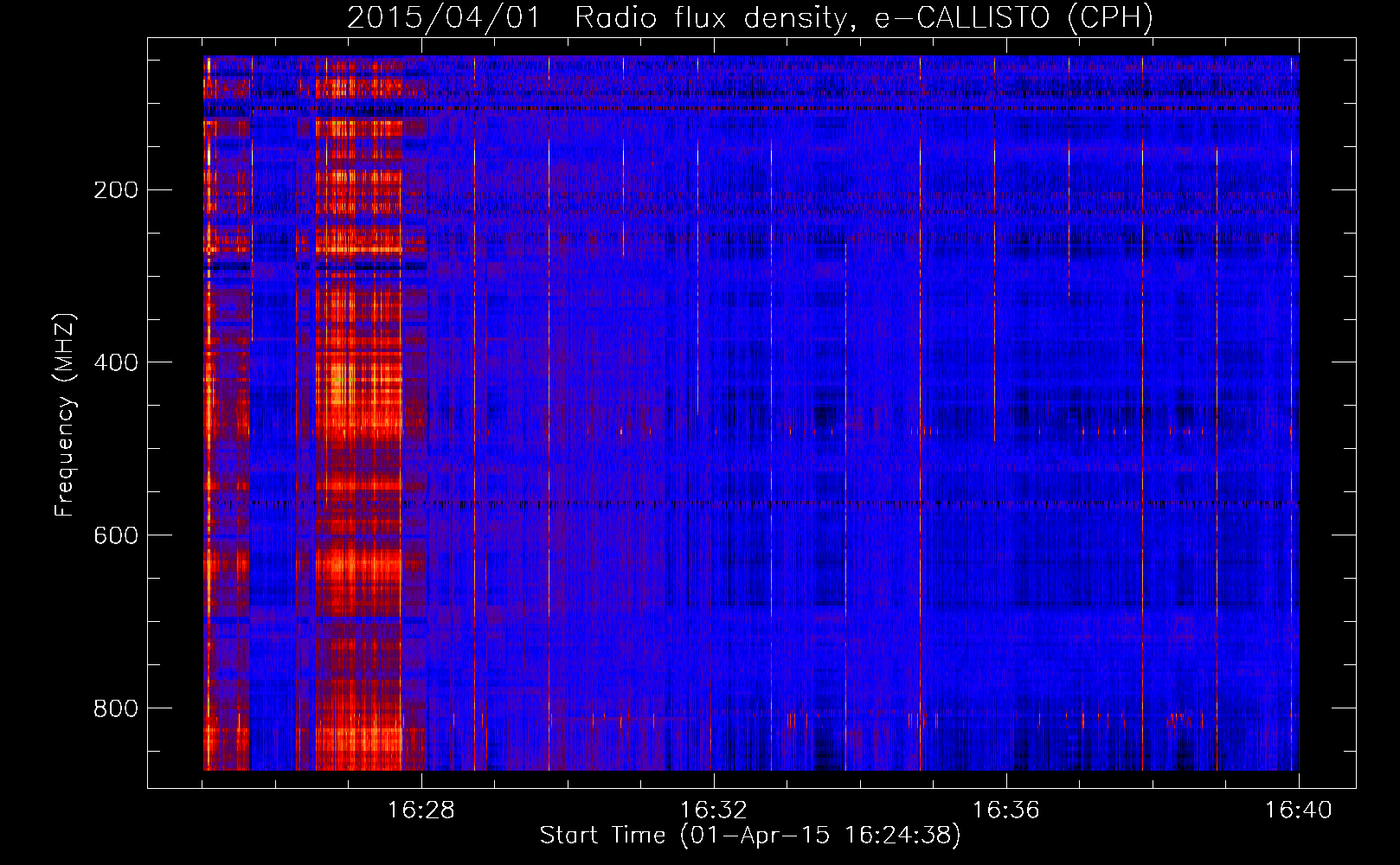Image resolution: width=1400 pixels, height=865 pixels.
Task: Click the 600 frequency tick label
Action: click(x=116, y=535)
